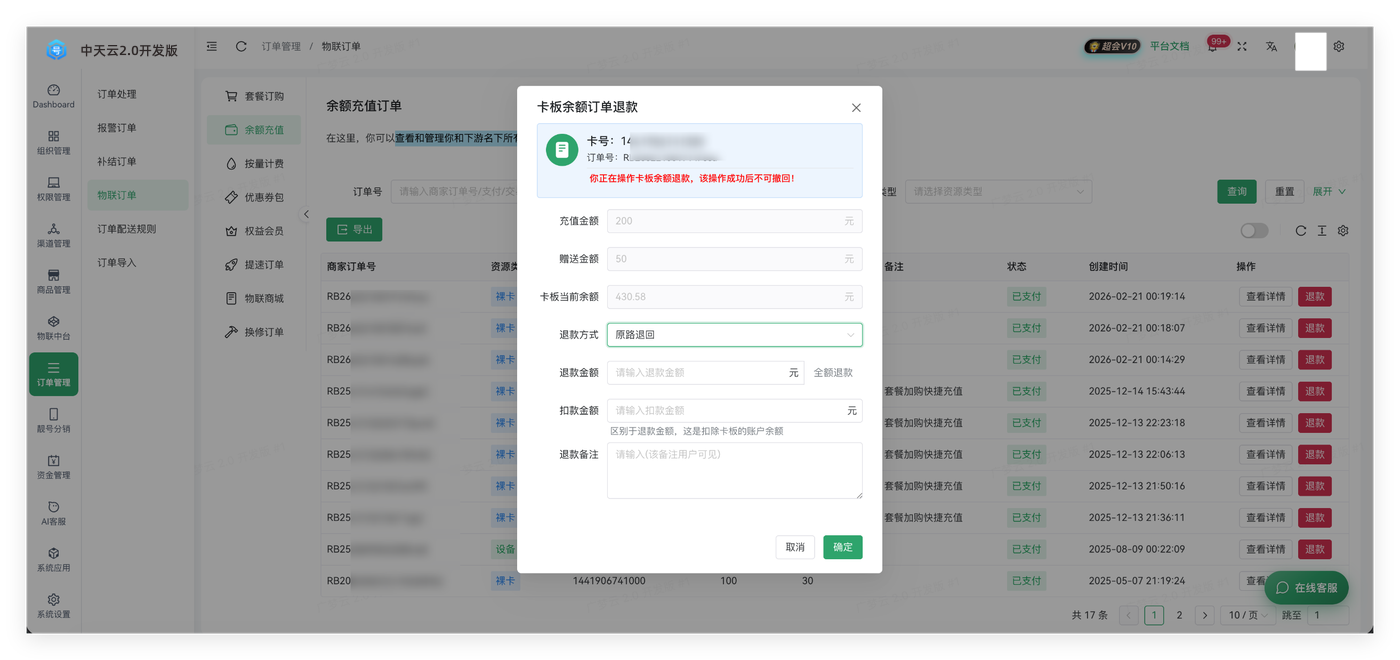Click 查看详情 for order at 2025-12-14 15:43:44
The image size is (1400, 660).
coord(1266,391)
